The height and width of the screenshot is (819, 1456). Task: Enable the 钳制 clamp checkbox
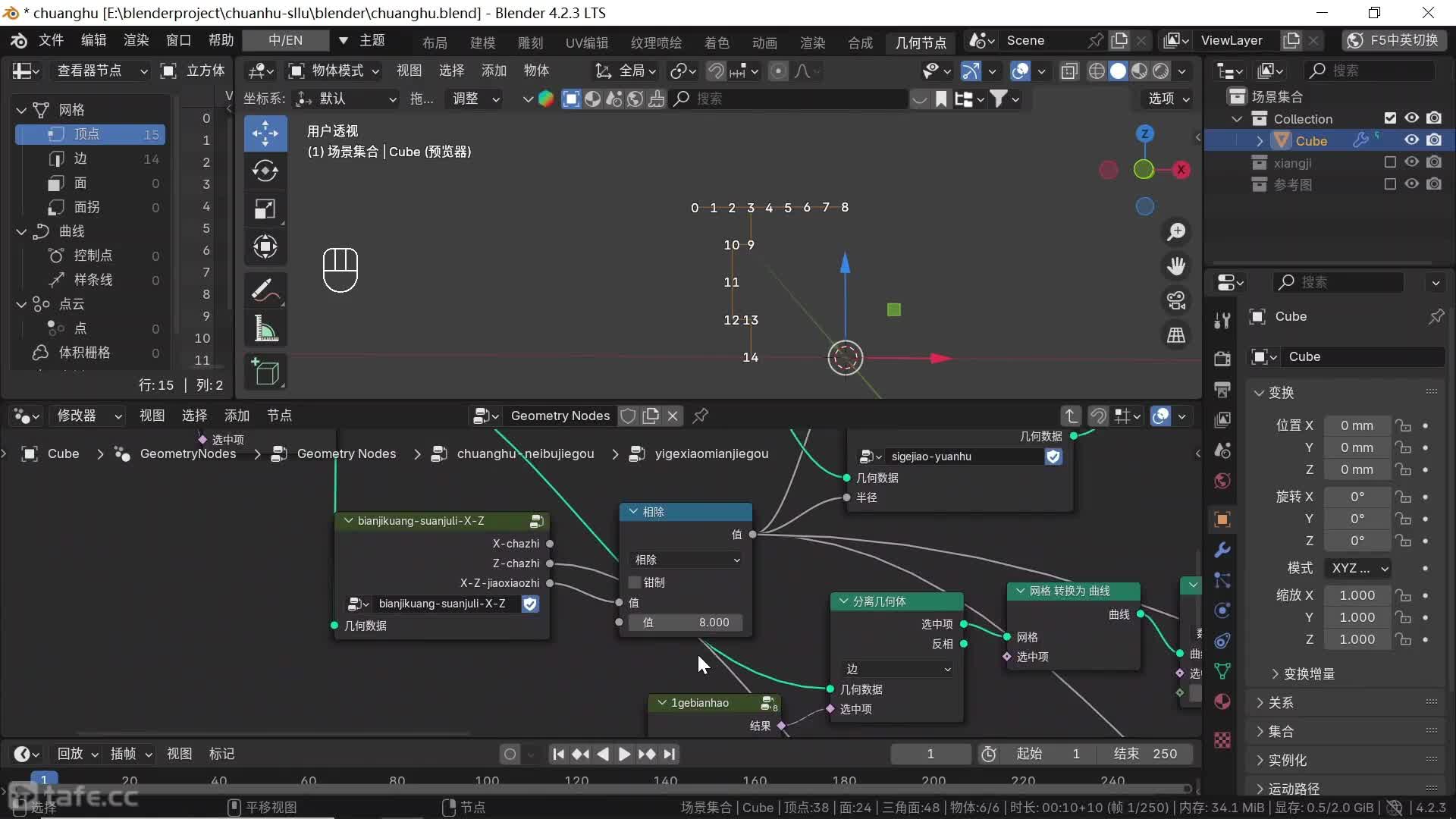coord(635,582)
